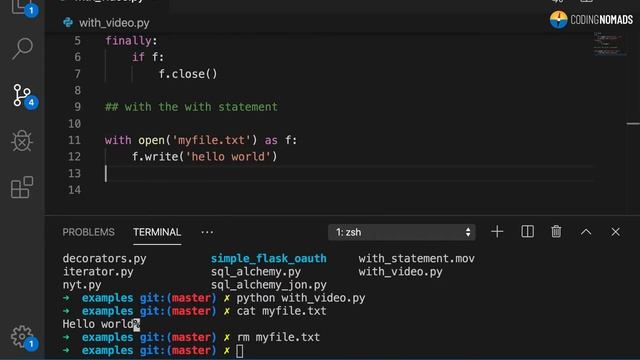The image size is (640, 360).
Task: Open the Explorer files icon
Action: (x=21, y=7)
